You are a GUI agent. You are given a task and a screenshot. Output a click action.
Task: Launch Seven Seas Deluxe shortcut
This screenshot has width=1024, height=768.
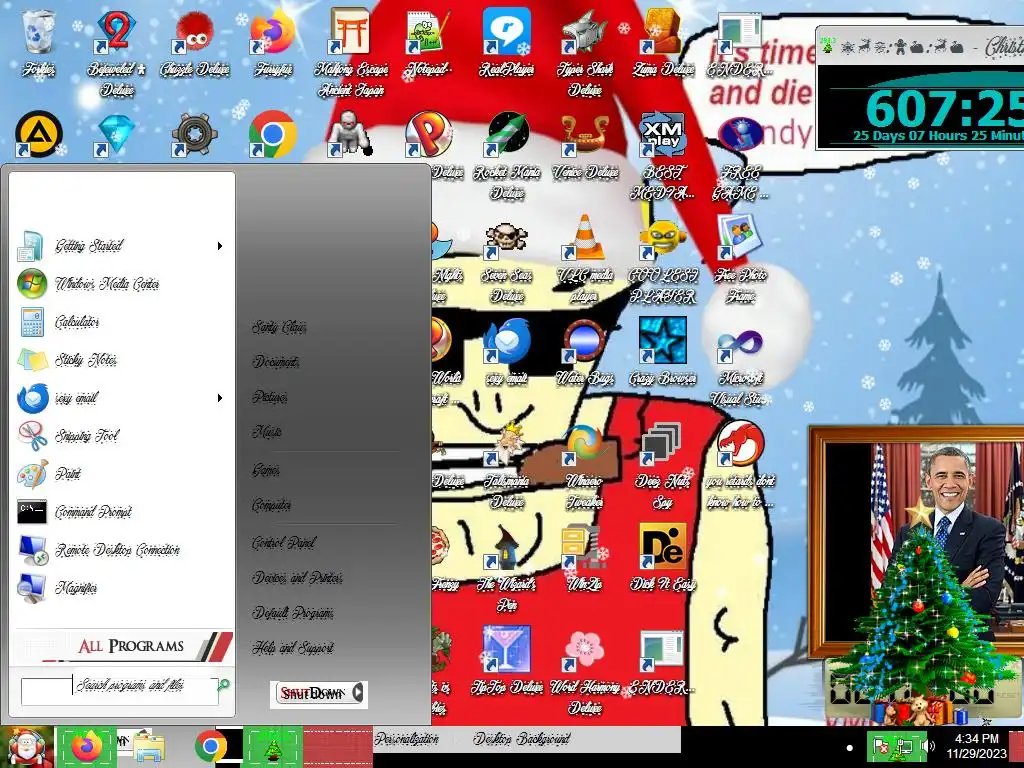pyautogui.click(x=507, y=261)
